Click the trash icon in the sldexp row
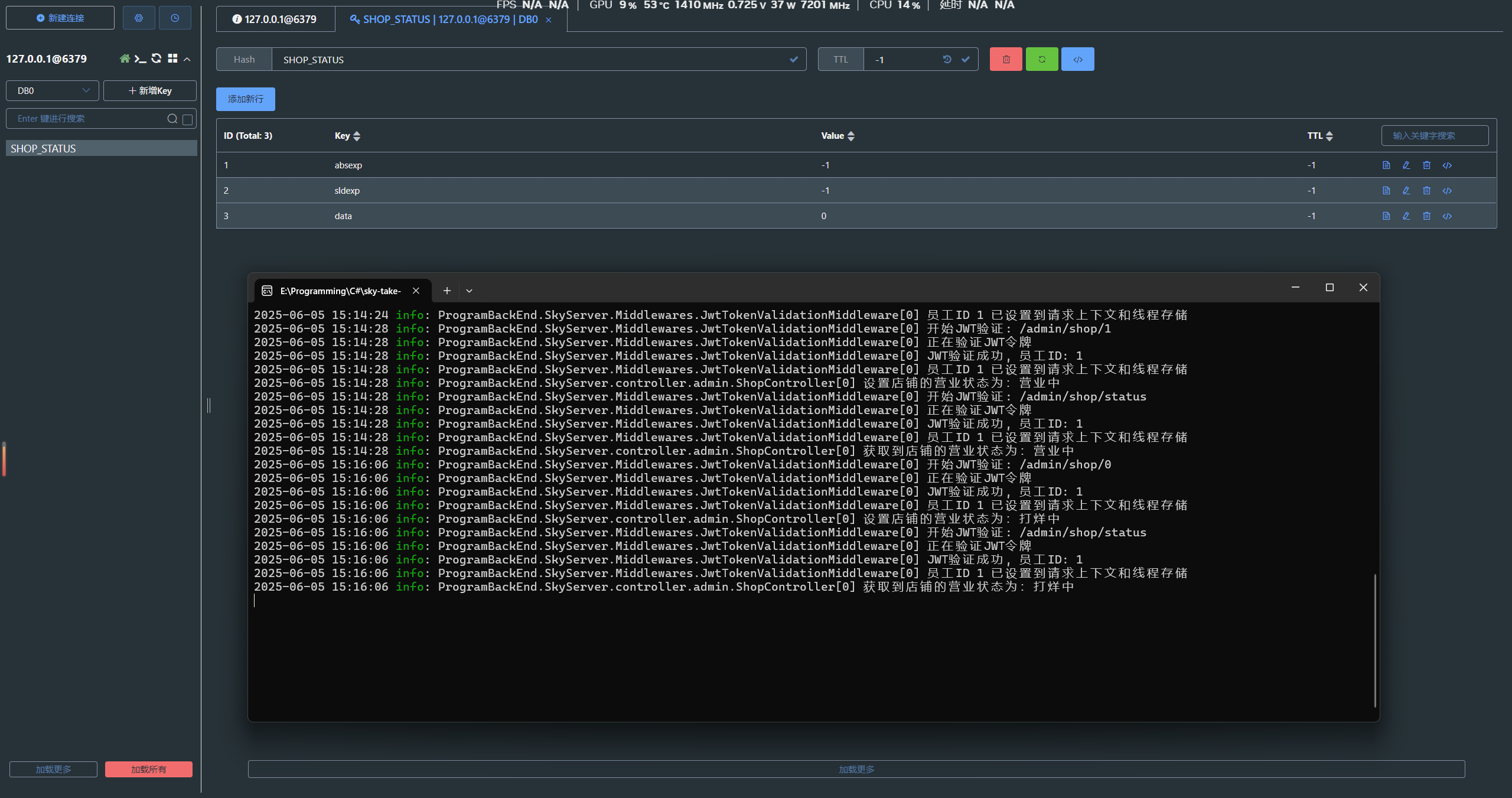This screenshot has height=798, width=1512. (1426, 191)
